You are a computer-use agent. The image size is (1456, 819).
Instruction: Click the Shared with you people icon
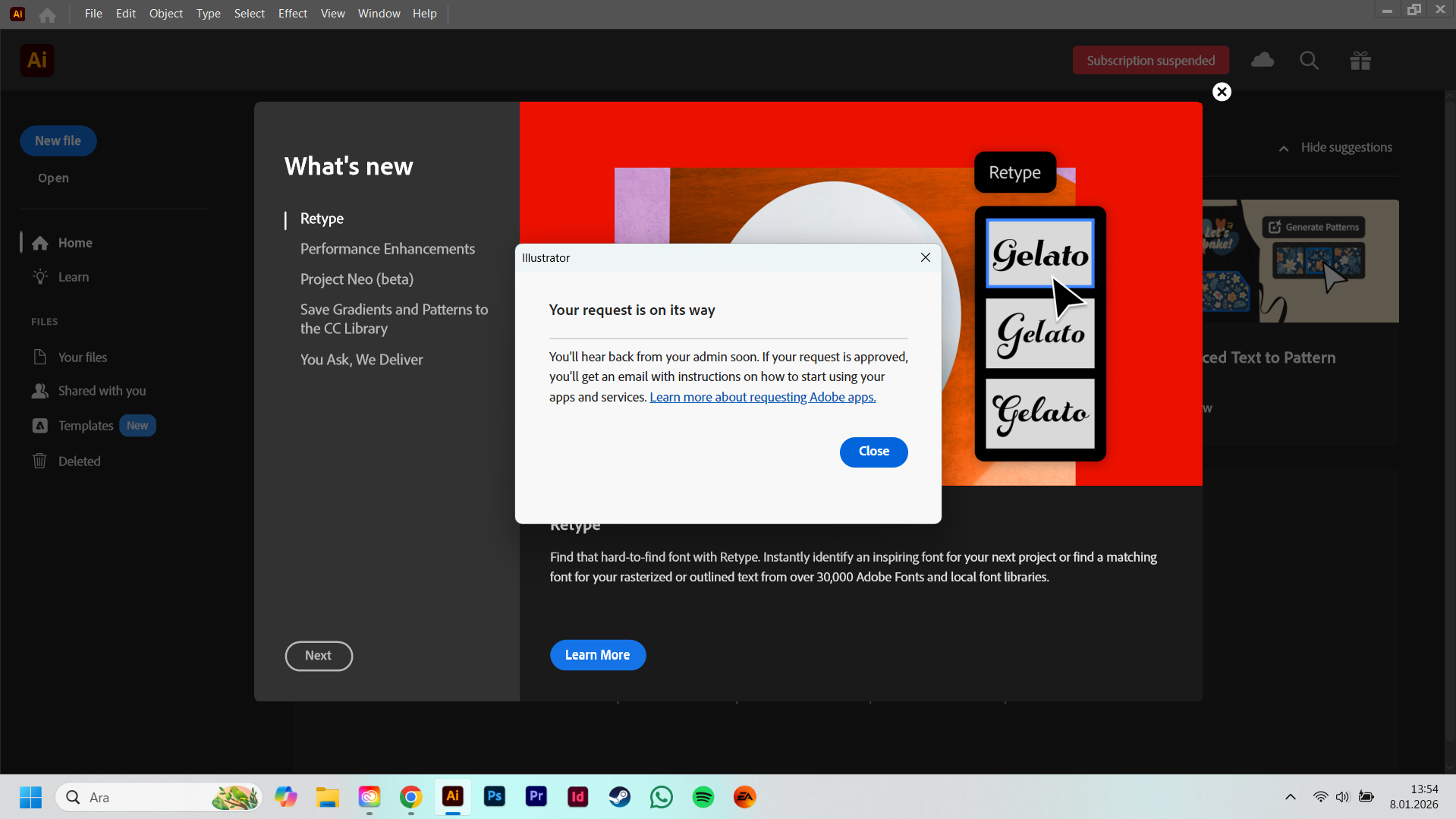click(40, 391)
